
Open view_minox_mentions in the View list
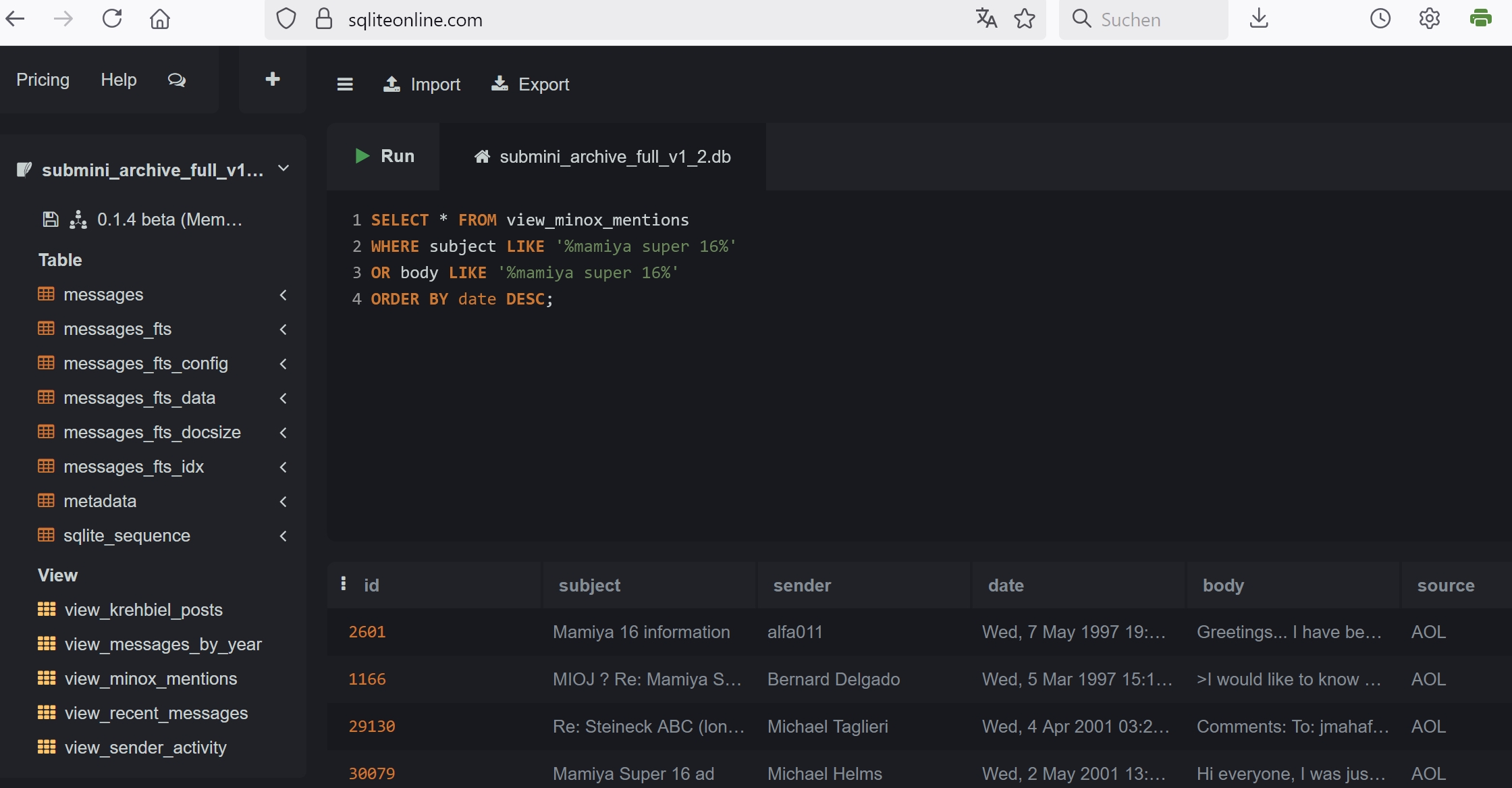(151, 679)
